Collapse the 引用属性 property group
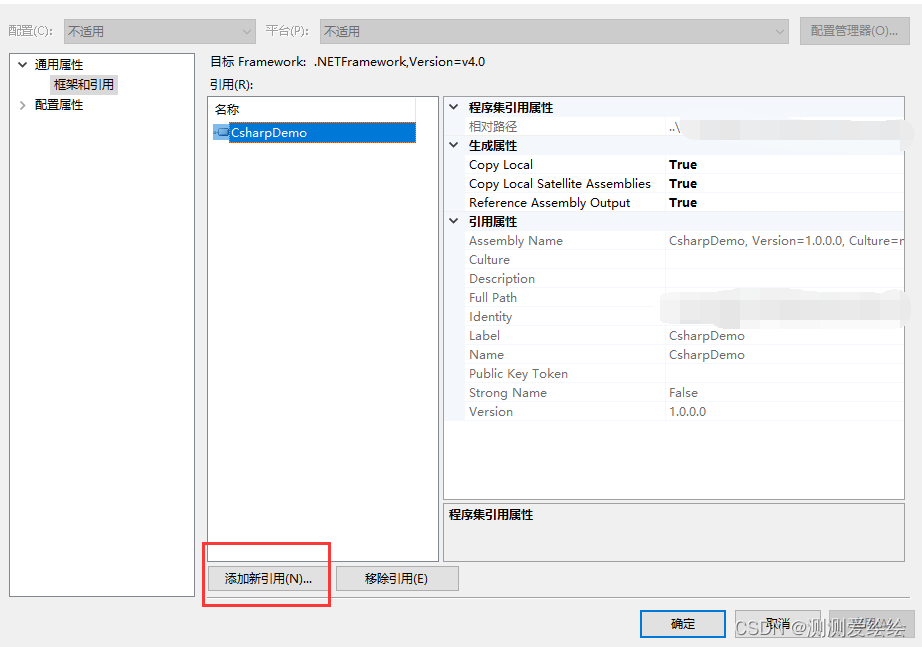Viewport: 922px width, 647px height. [453, 221]
